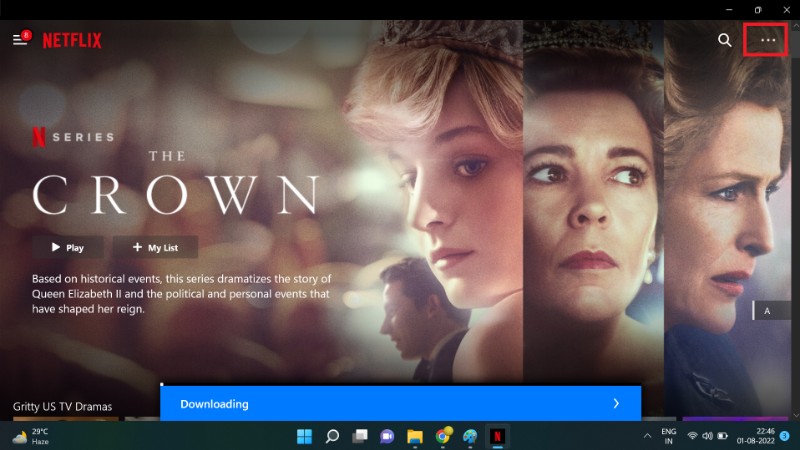Select the Netflix app taskbar icon

[x=497, y=436]
